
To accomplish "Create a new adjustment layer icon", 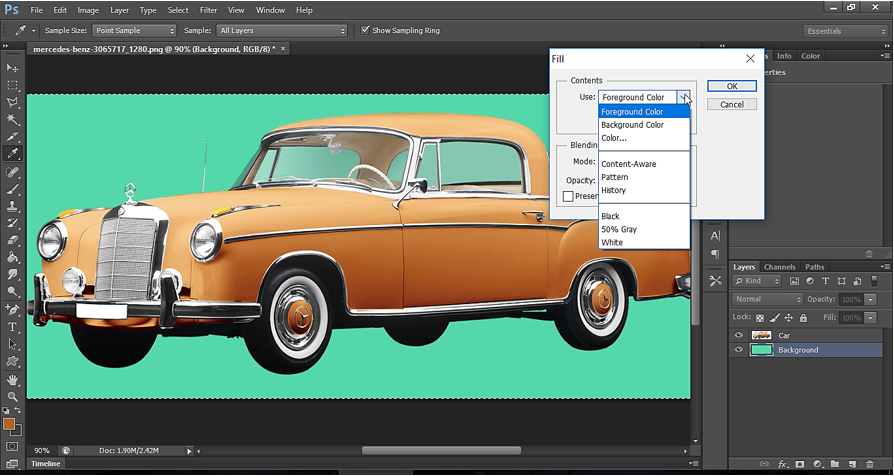I will pyautogui.click(x=817, y=465).
